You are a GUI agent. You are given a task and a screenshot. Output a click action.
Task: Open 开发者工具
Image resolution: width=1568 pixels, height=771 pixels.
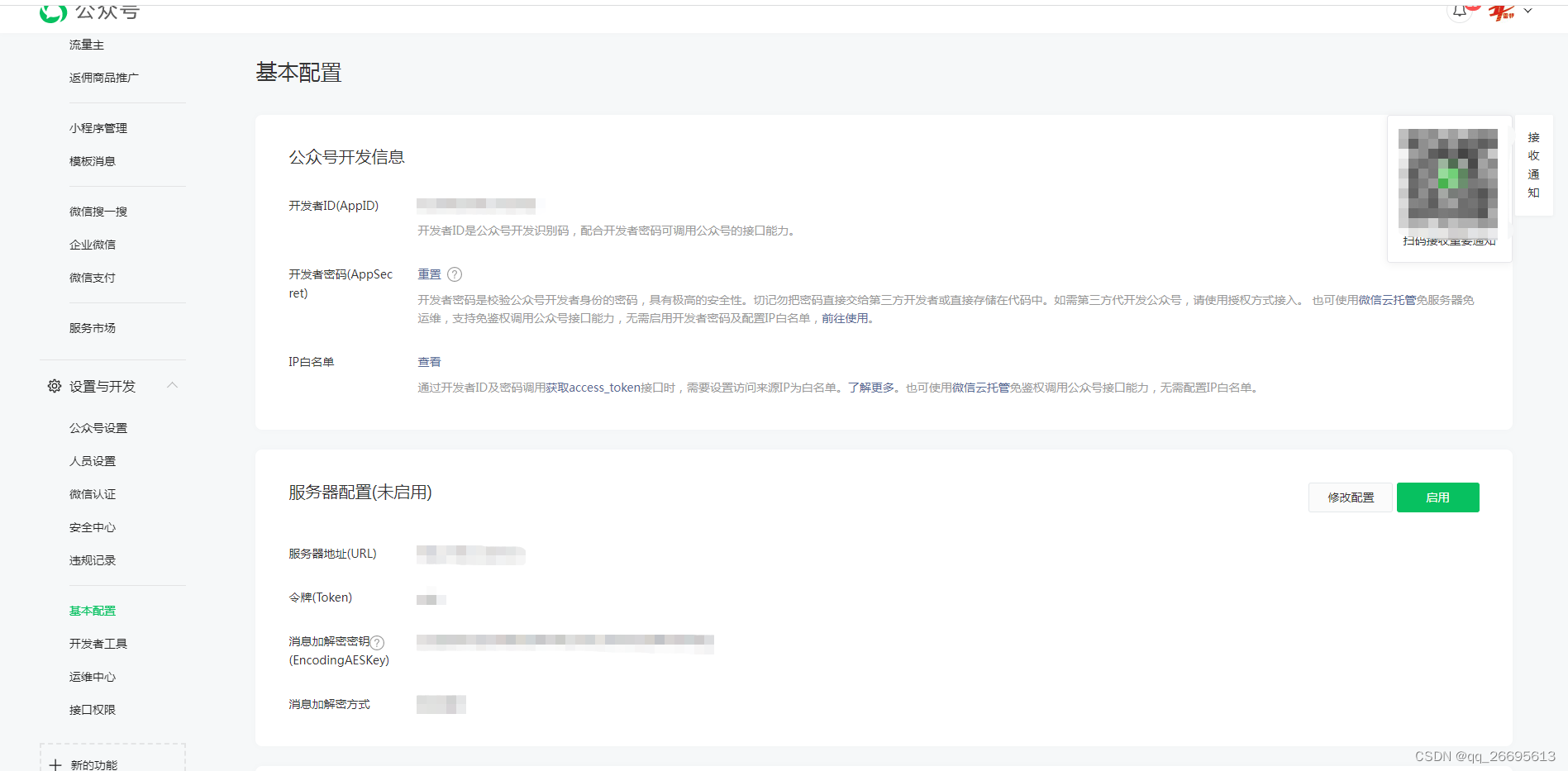[x=98, y=644]
